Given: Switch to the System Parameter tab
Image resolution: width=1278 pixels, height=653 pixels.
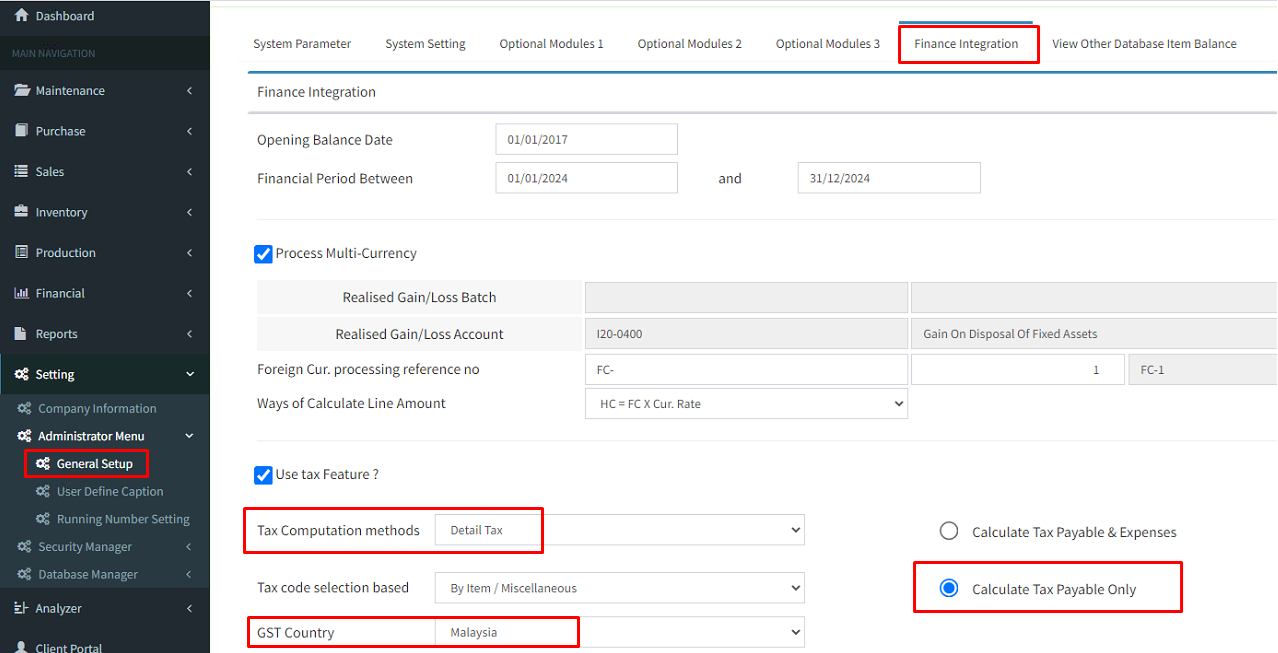Looking at the screenshot, I should coord(302,44).
